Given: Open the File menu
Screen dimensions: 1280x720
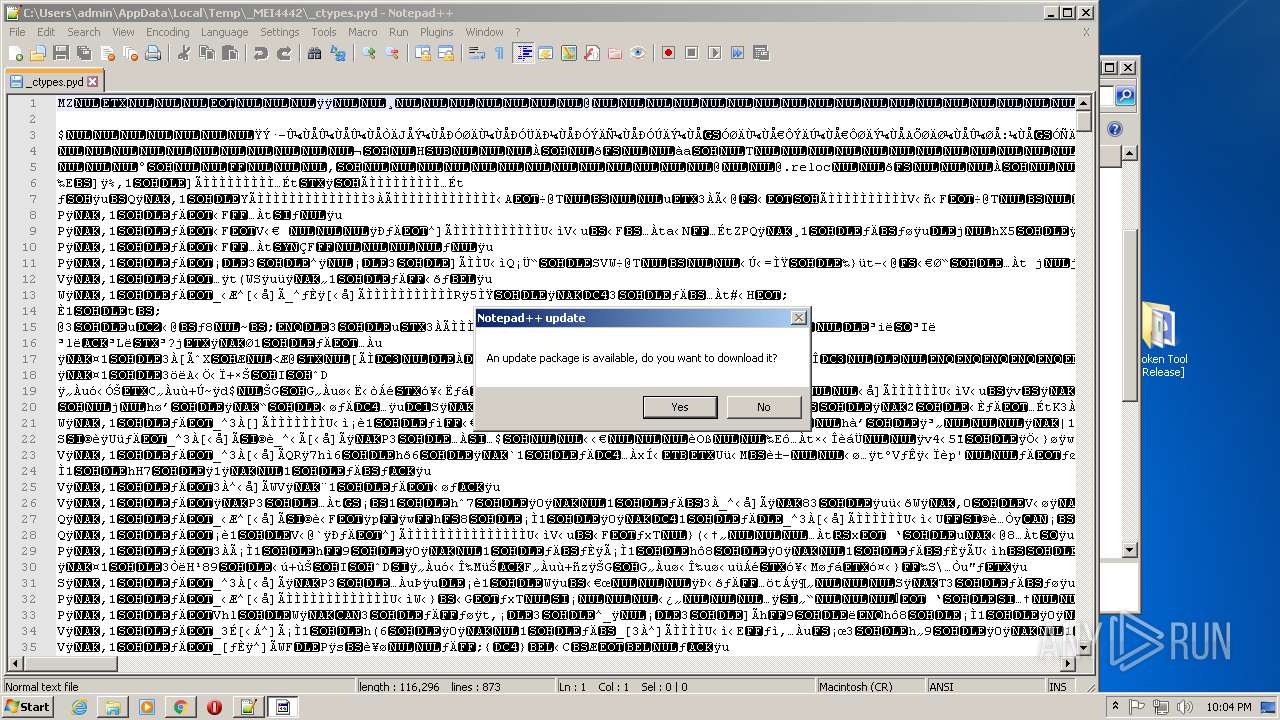Looking at the screenshot, I should 18,32.
